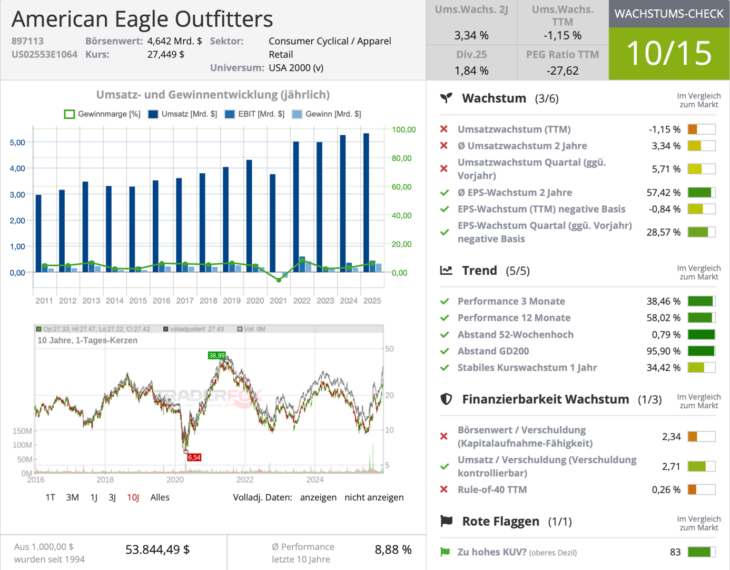730x570 pixels.
Task: Select the 3M chart timeframe
Action: point(72,497)
